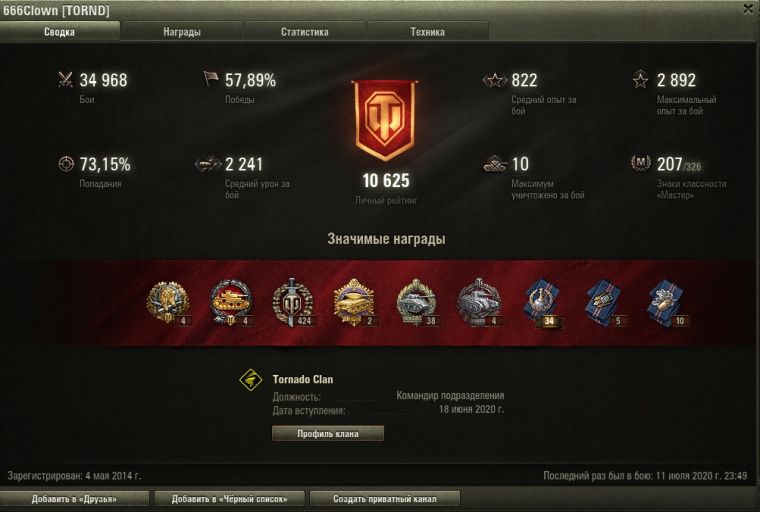The image size is (760, 512).
Task: Open the Техника tab
Action: (428, 32)
